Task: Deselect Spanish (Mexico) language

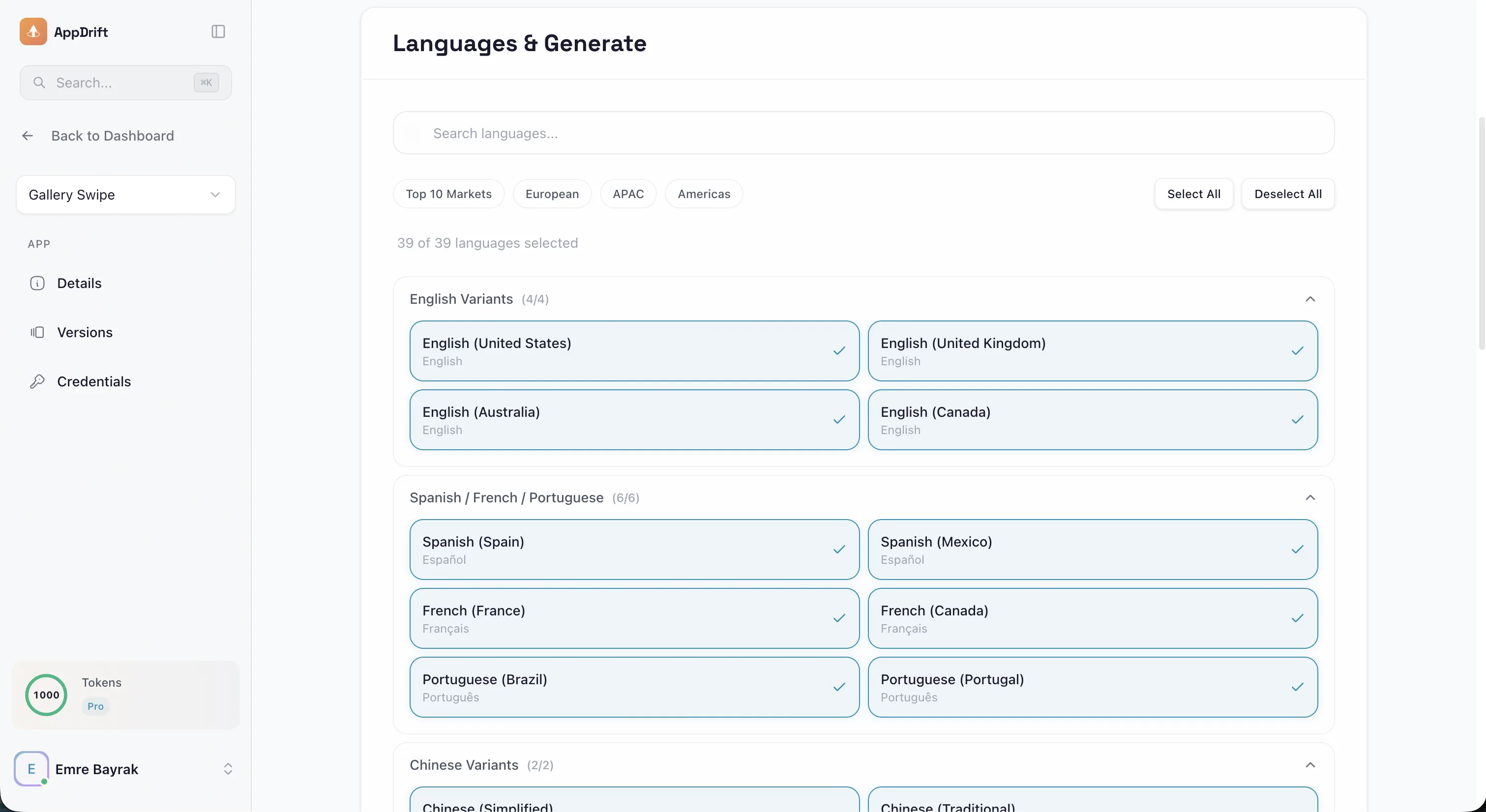Action: (1093, 550)
